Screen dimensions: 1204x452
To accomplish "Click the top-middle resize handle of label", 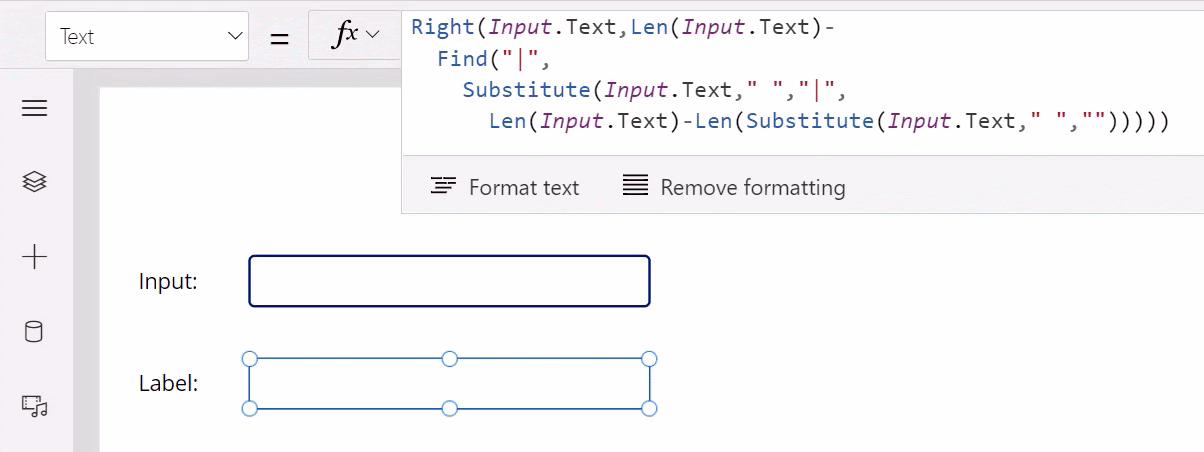I will [450, 358].
